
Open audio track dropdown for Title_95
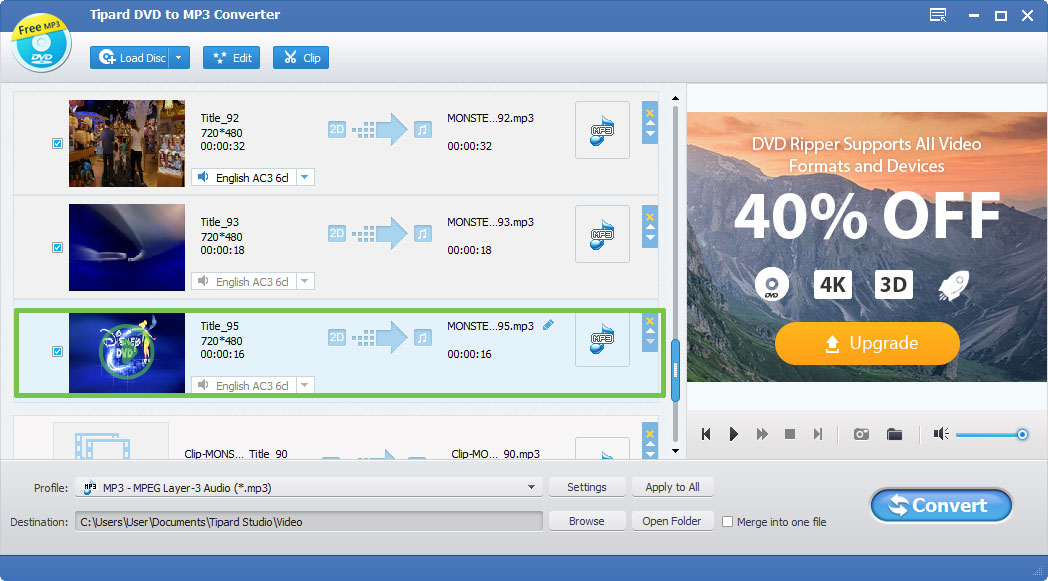(x=305, y=385)
